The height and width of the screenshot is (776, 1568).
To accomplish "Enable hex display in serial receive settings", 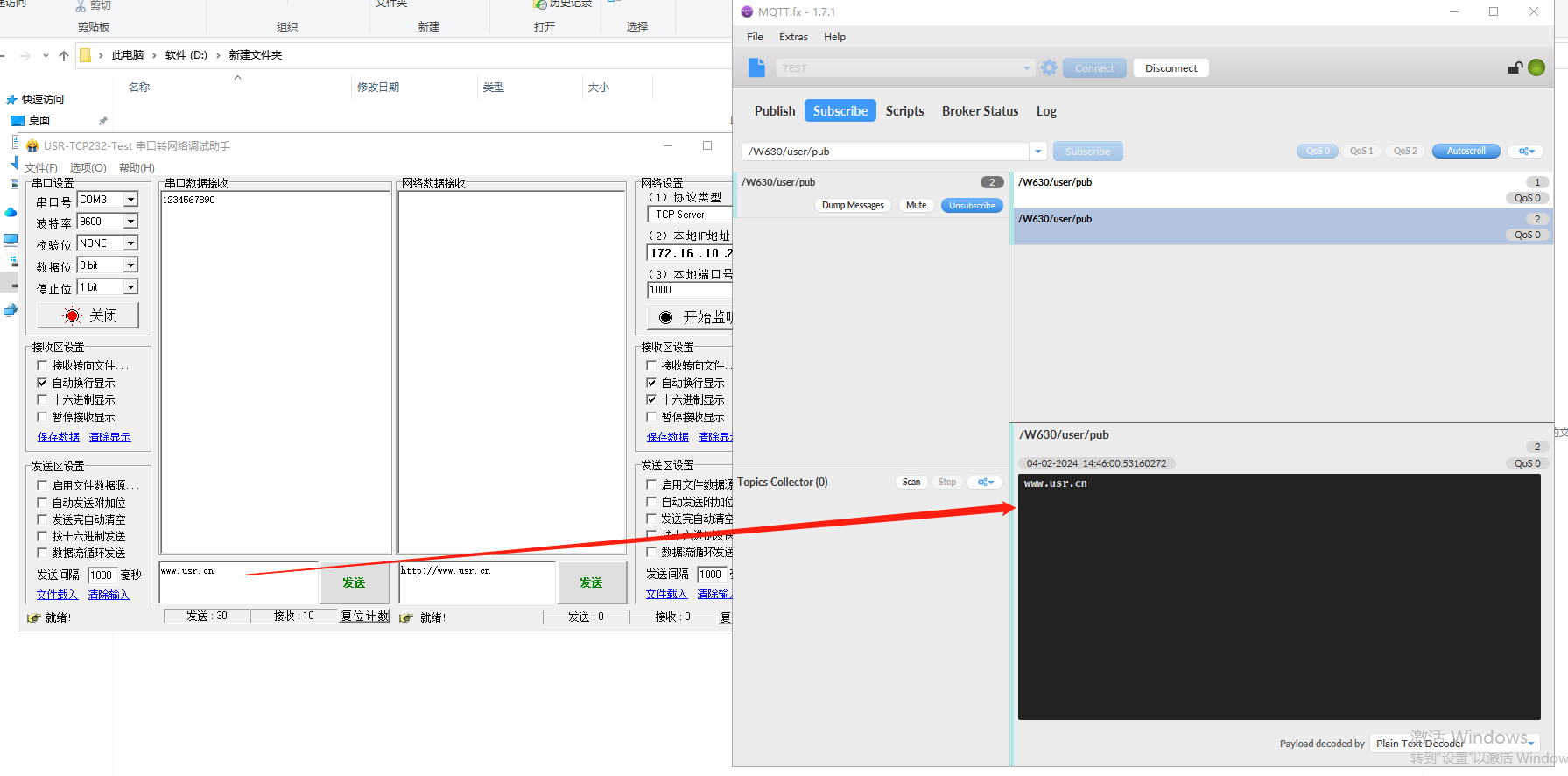I will [42, 400].
